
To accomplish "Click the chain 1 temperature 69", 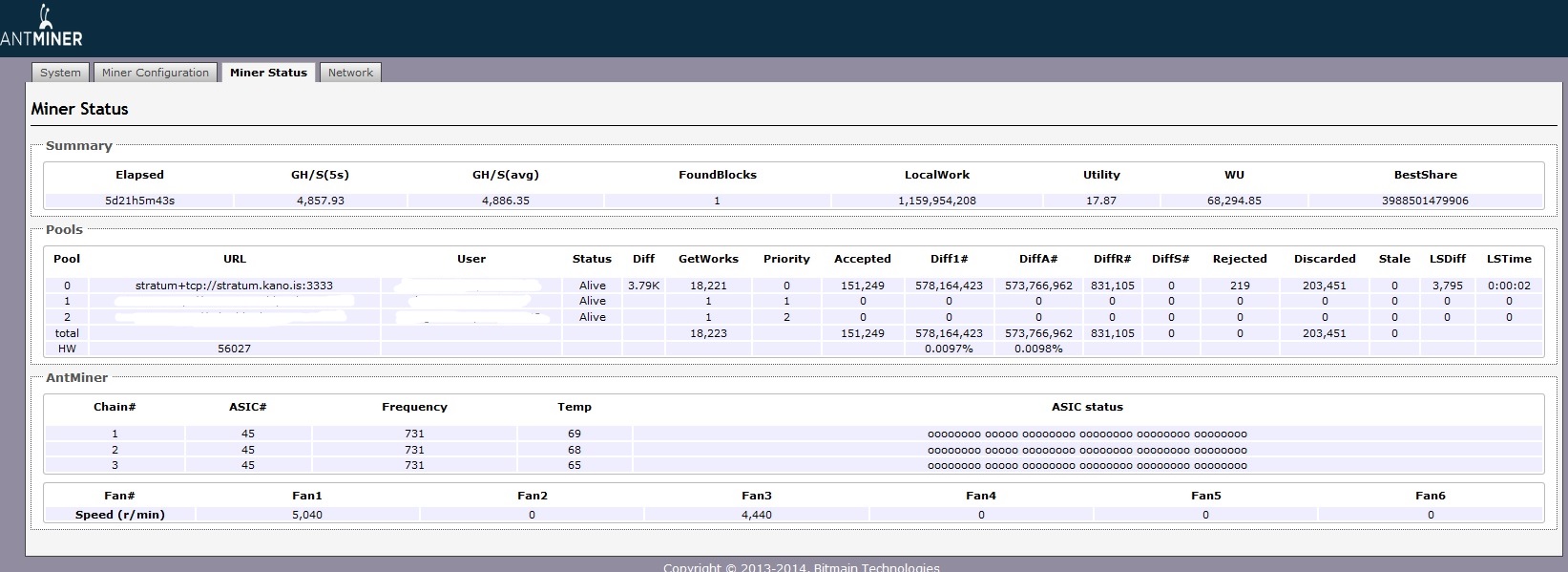I will point(575,434).
